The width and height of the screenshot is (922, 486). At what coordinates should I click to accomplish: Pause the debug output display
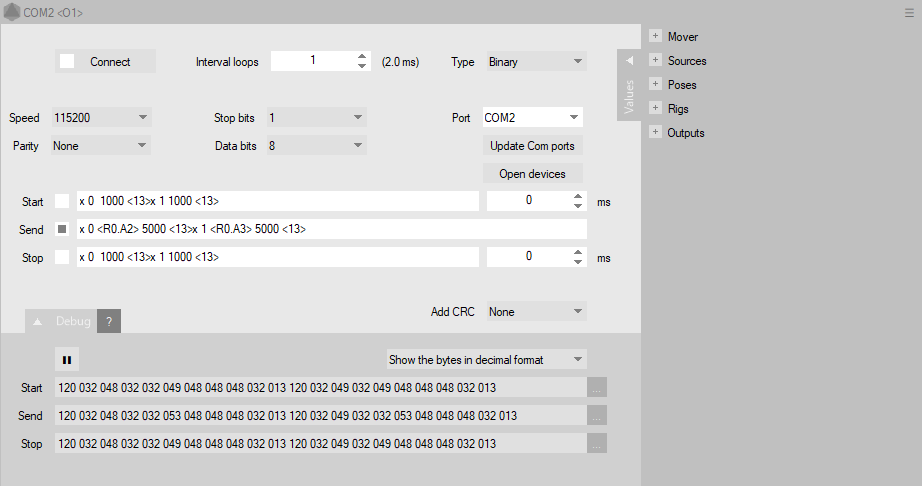tap(67, 359)
